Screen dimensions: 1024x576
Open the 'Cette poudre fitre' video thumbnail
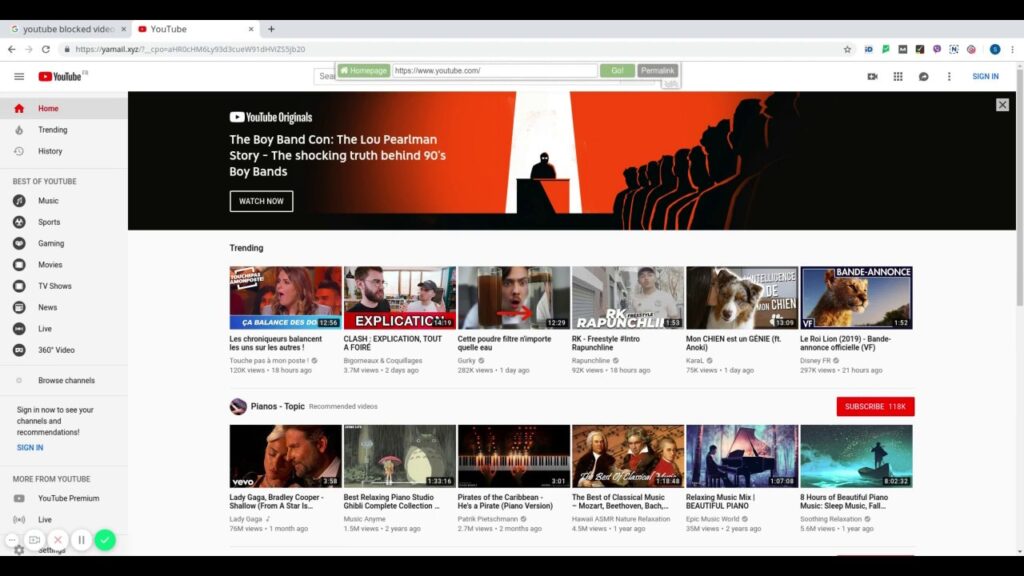click(x=514, y=298)
